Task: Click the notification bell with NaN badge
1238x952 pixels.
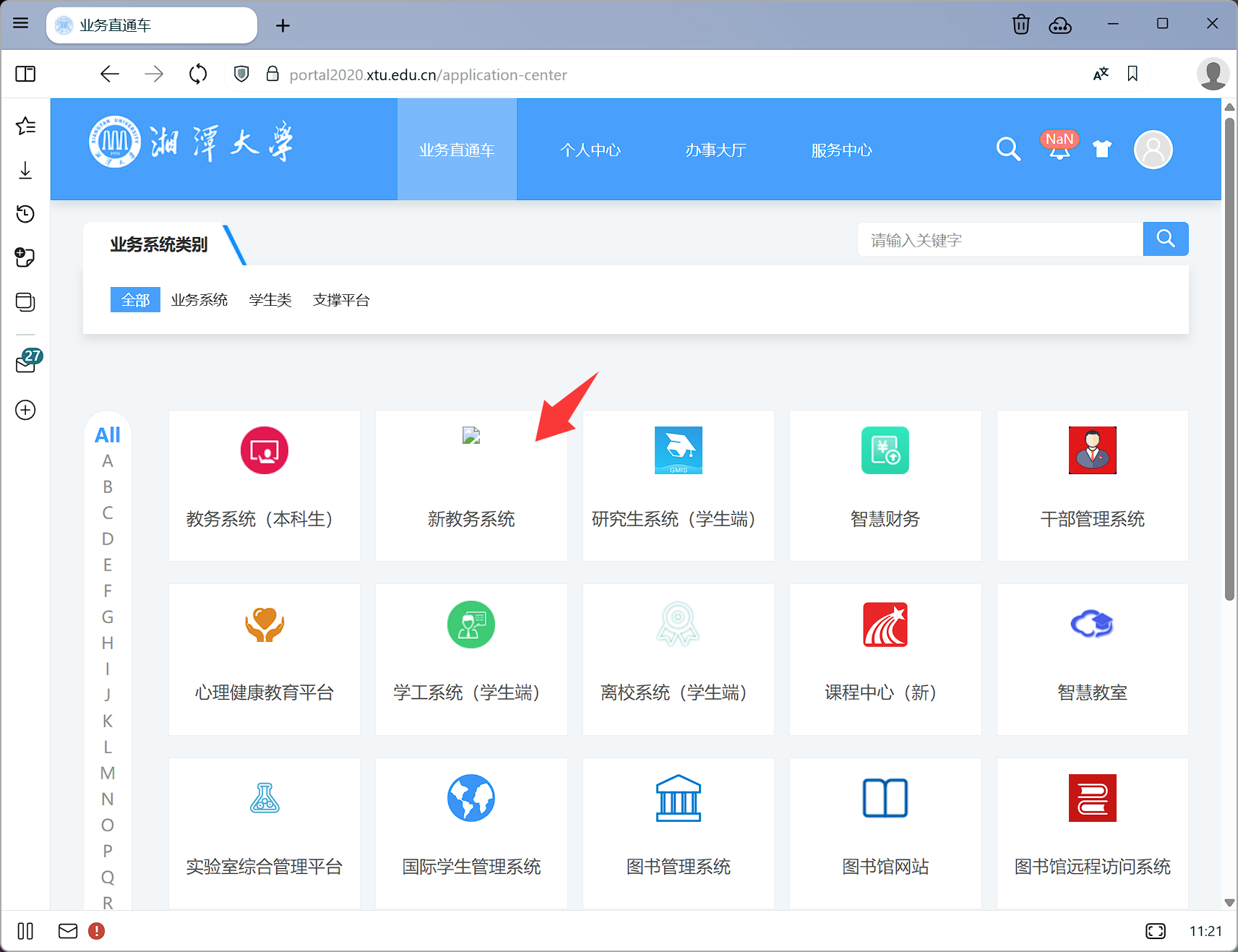Action: tap(1059, 150)
